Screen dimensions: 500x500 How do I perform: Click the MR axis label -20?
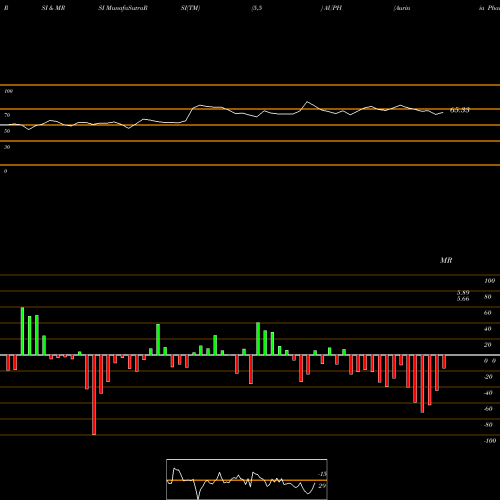pyautogui.click(x=488, y=377)
